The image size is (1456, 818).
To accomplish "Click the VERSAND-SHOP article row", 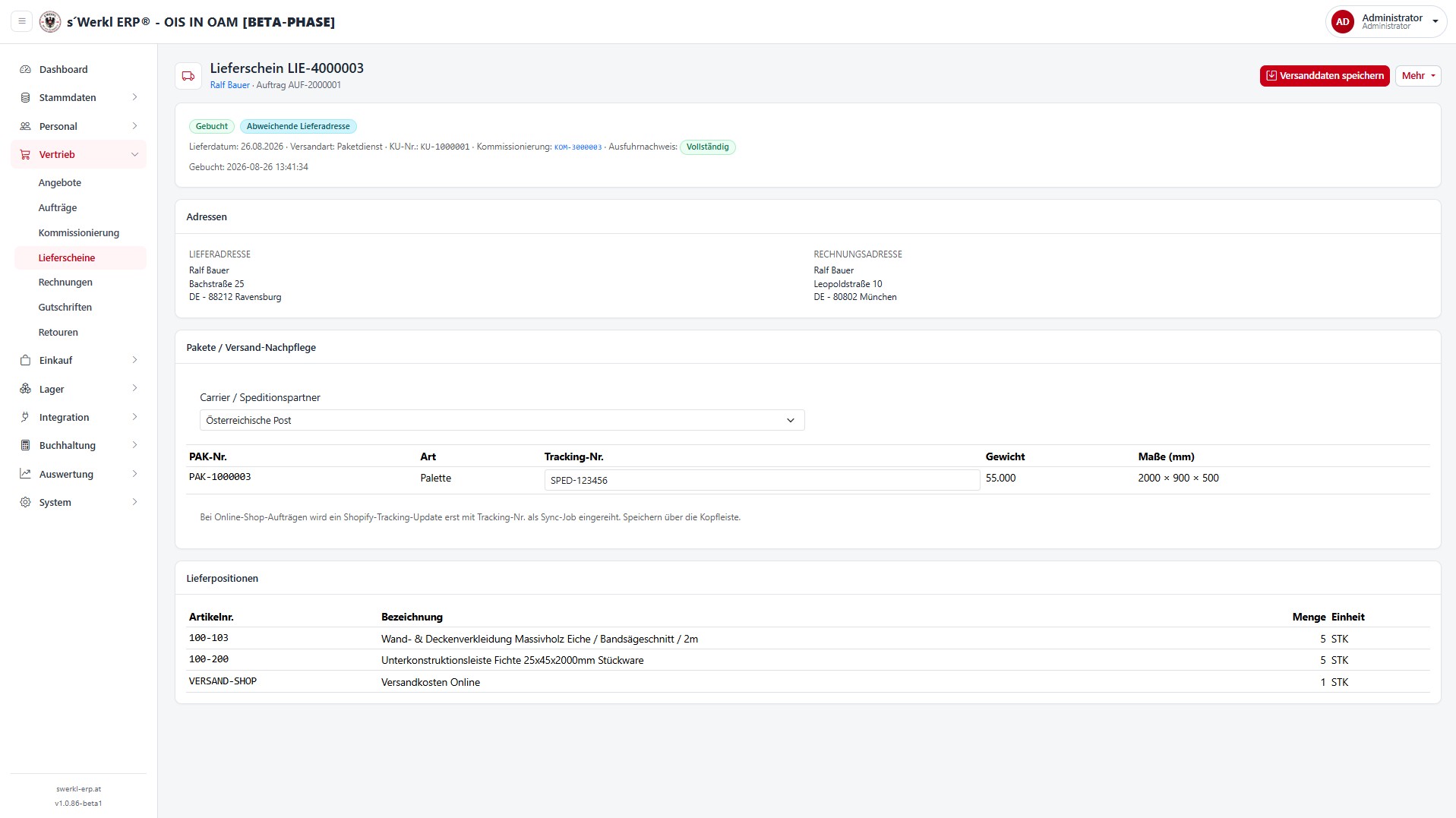I will [x=807, y=682].
